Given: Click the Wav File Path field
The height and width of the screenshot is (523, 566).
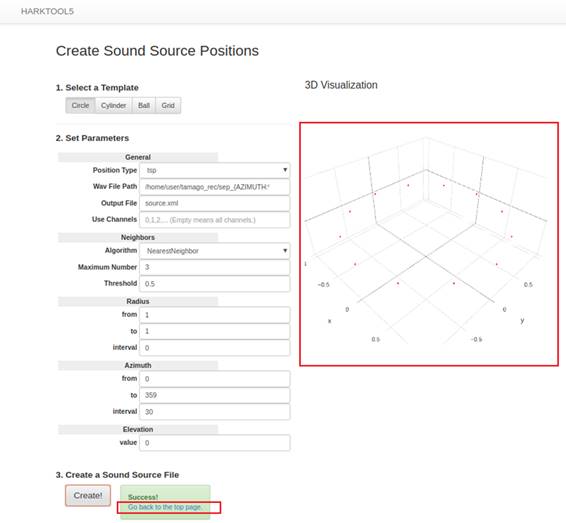Looking at the screenshot, I should (x=215, y=187).
